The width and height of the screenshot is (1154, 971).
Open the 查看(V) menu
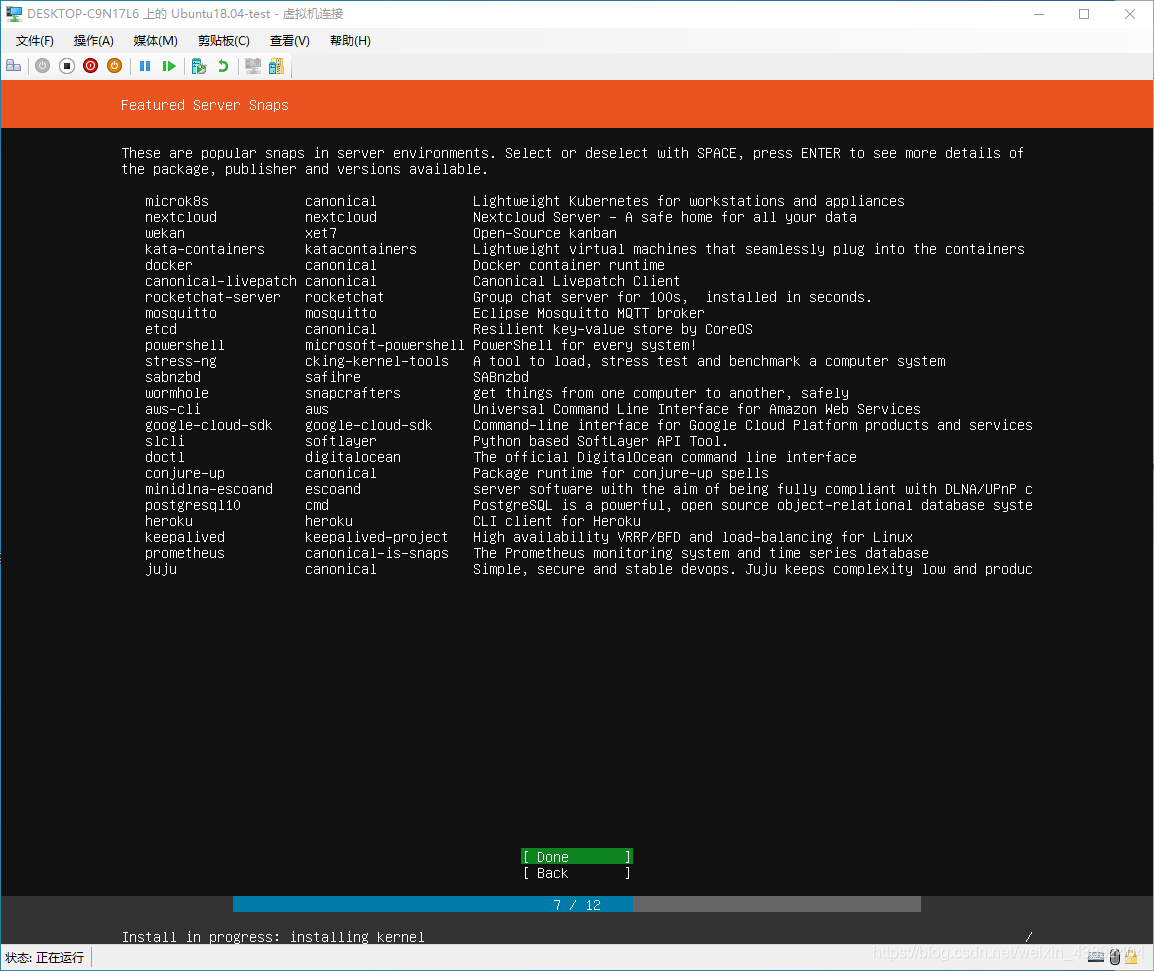(290, 40)
